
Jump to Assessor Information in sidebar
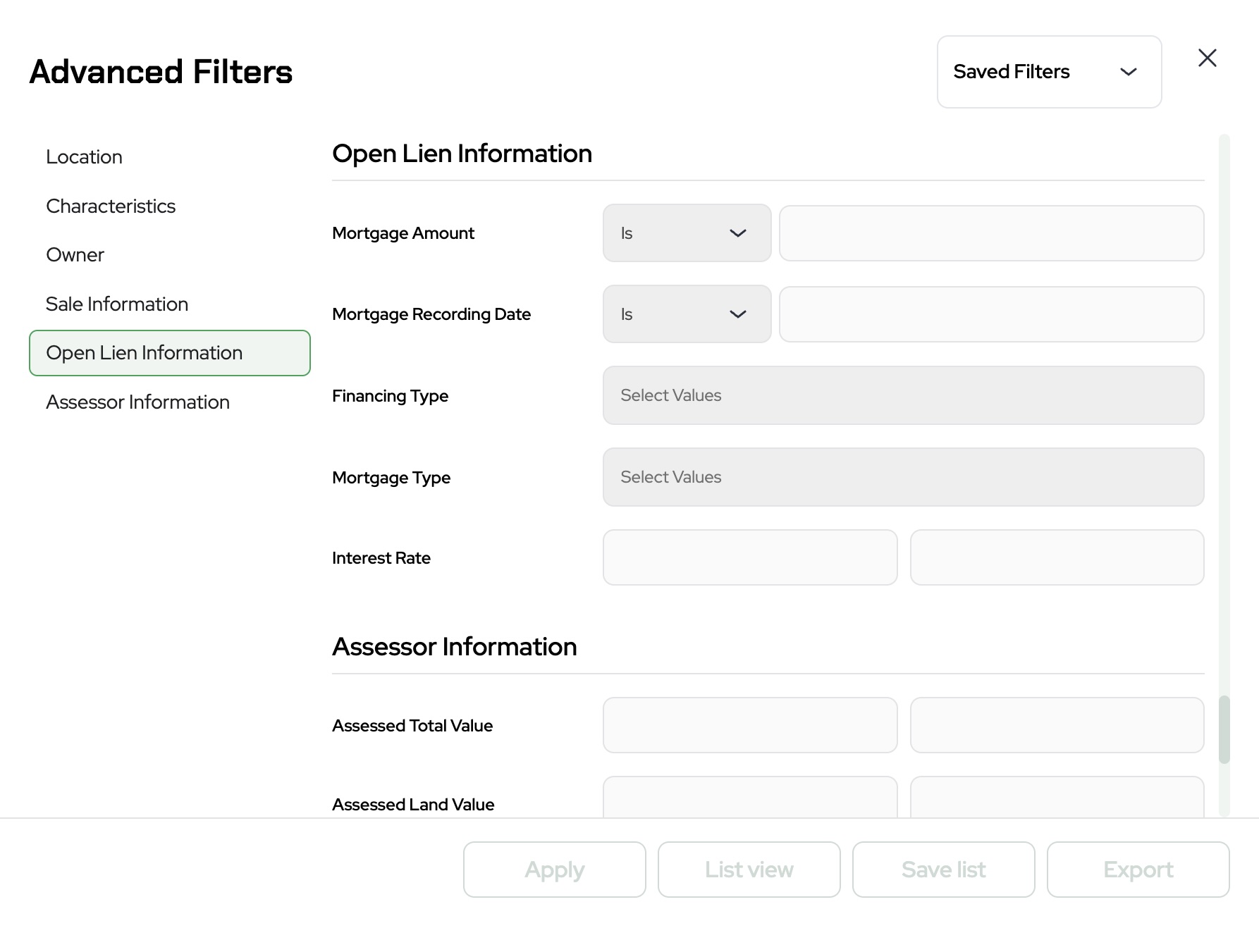137,402
